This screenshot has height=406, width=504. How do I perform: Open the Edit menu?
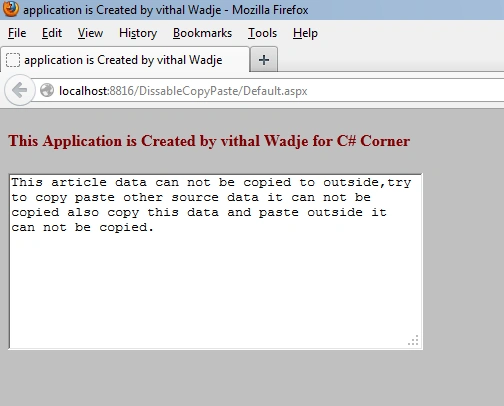[52, 33]
